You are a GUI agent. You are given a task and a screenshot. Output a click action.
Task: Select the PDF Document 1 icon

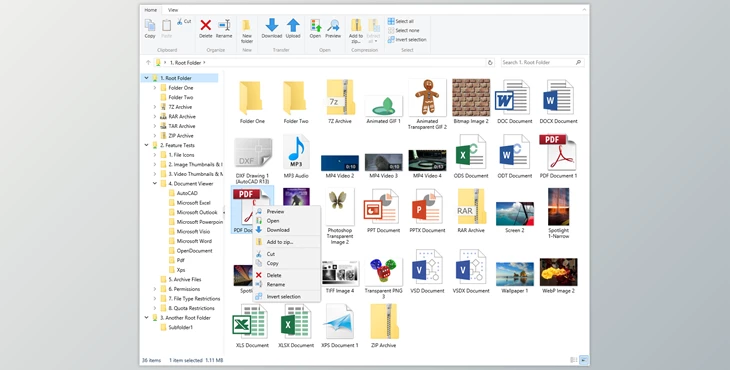click(558, 152)
